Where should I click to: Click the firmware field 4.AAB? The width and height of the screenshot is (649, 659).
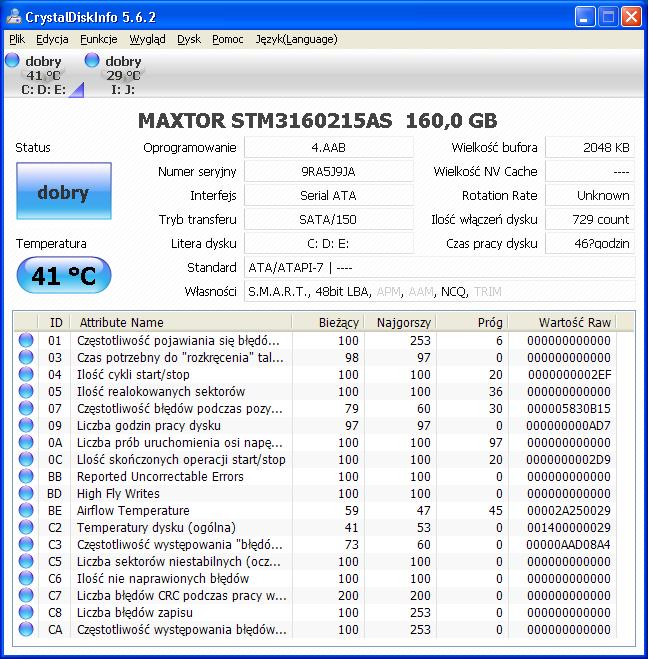(329, 148)
